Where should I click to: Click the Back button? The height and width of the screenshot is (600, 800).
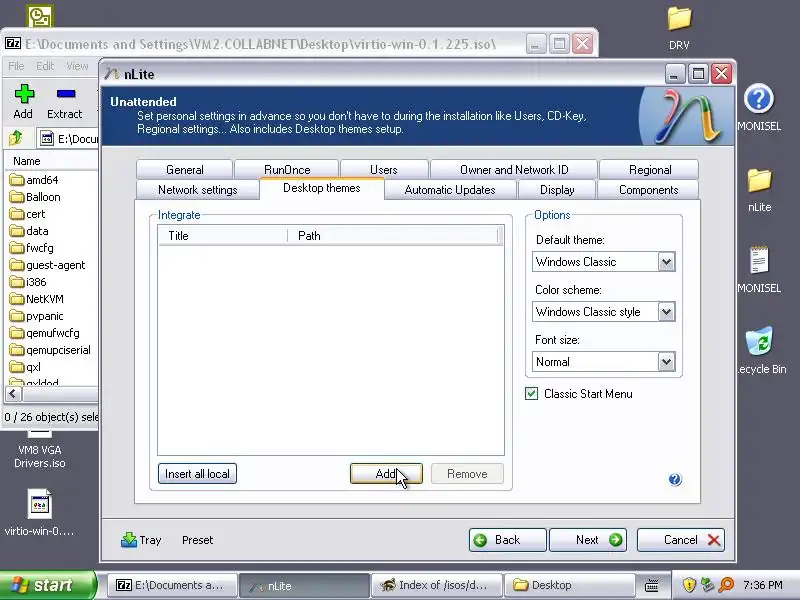(x=507, y=540)
